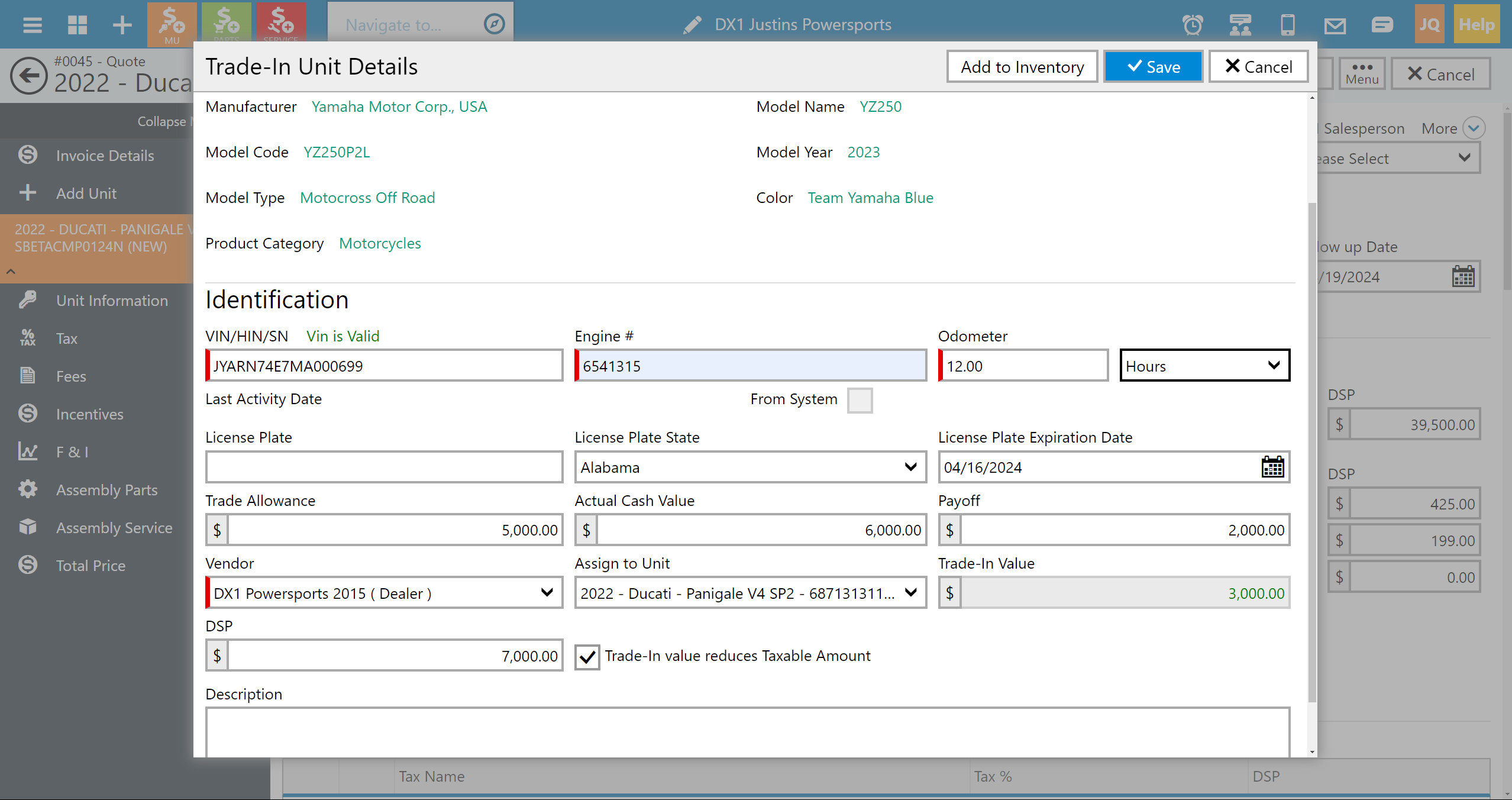Click the Add to Inventory button
1512x800 pixels.
pos(1022,67)
